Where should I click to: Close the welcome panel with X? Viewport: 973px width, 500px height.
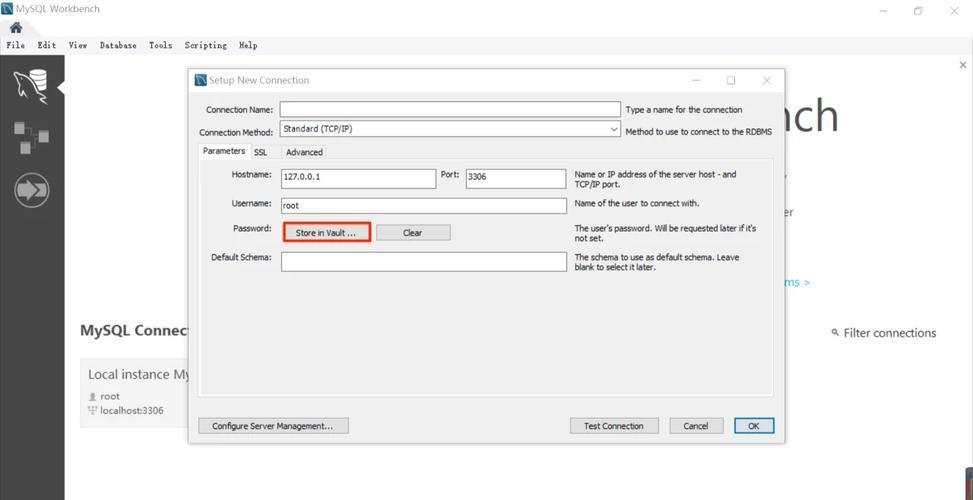tap(962, 65)
